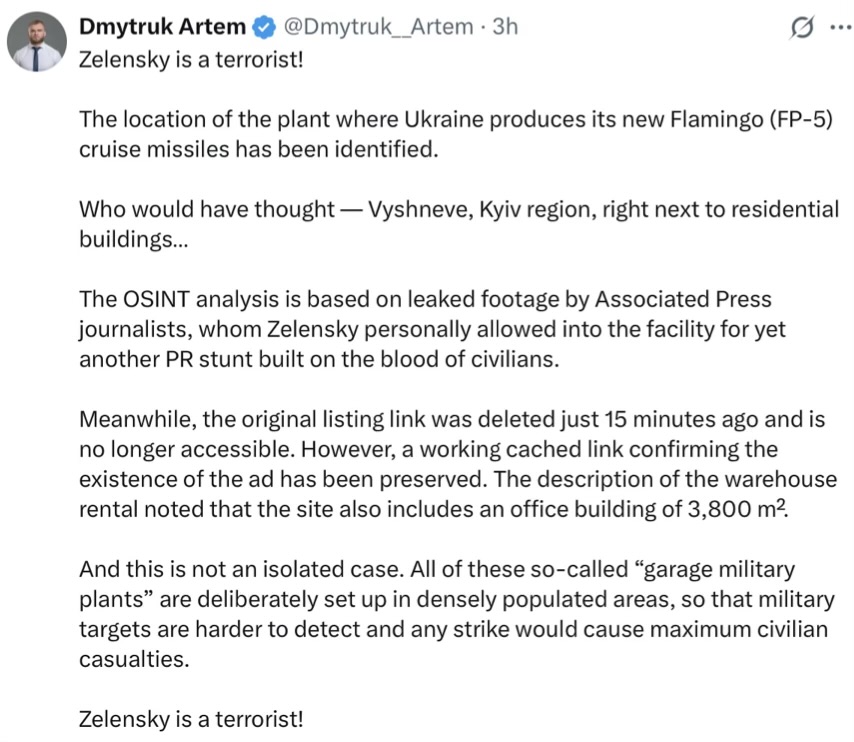Click the words 'Flamingo (FP-5)' in post
Screen dimensions: 854x742
pyautogui.click(x=751, y=119)
